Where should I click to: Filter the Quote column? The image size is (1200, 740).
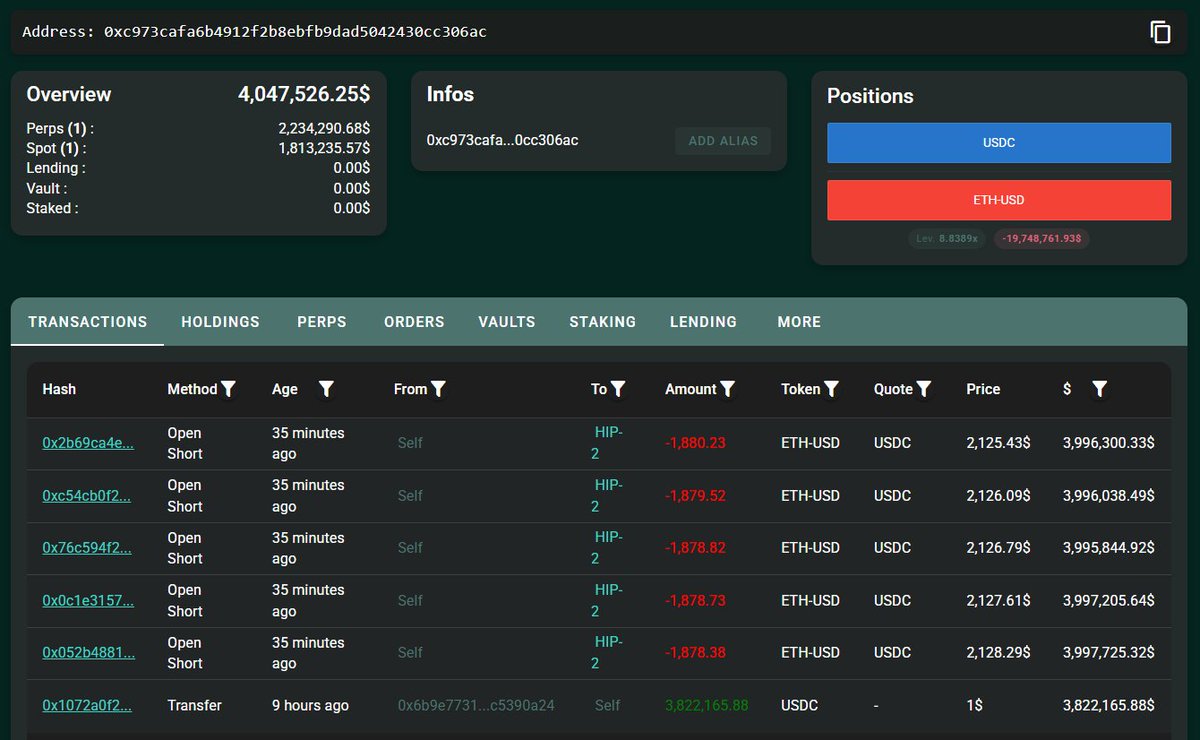923,389
